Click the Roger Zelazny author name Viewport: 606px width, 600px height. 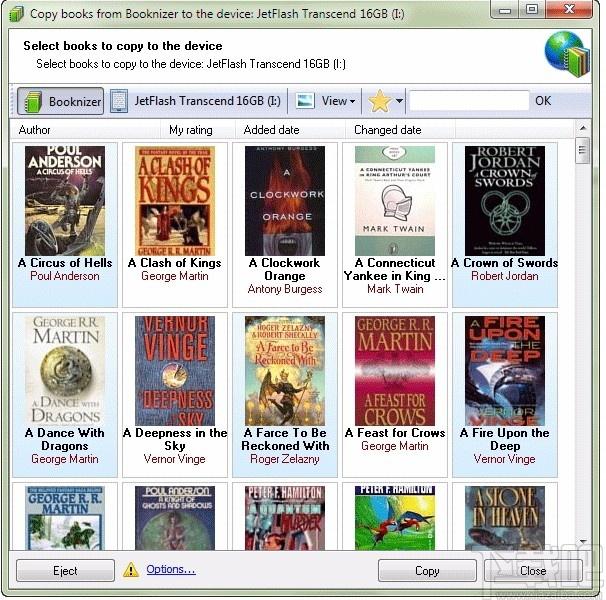(x=285, y=459)
